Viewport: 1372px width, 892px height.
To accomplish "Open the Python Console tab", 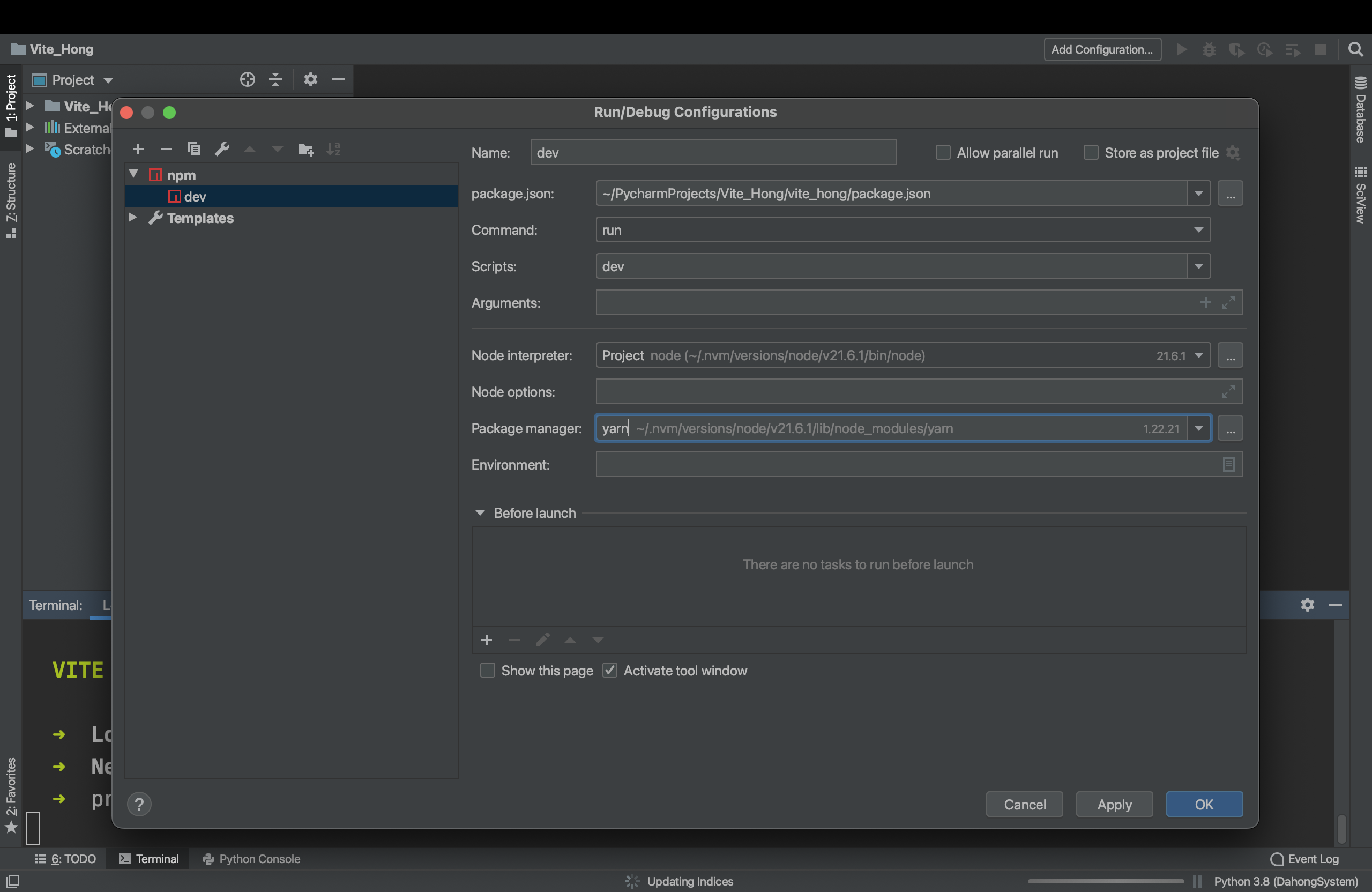I will tap(251, 859).
